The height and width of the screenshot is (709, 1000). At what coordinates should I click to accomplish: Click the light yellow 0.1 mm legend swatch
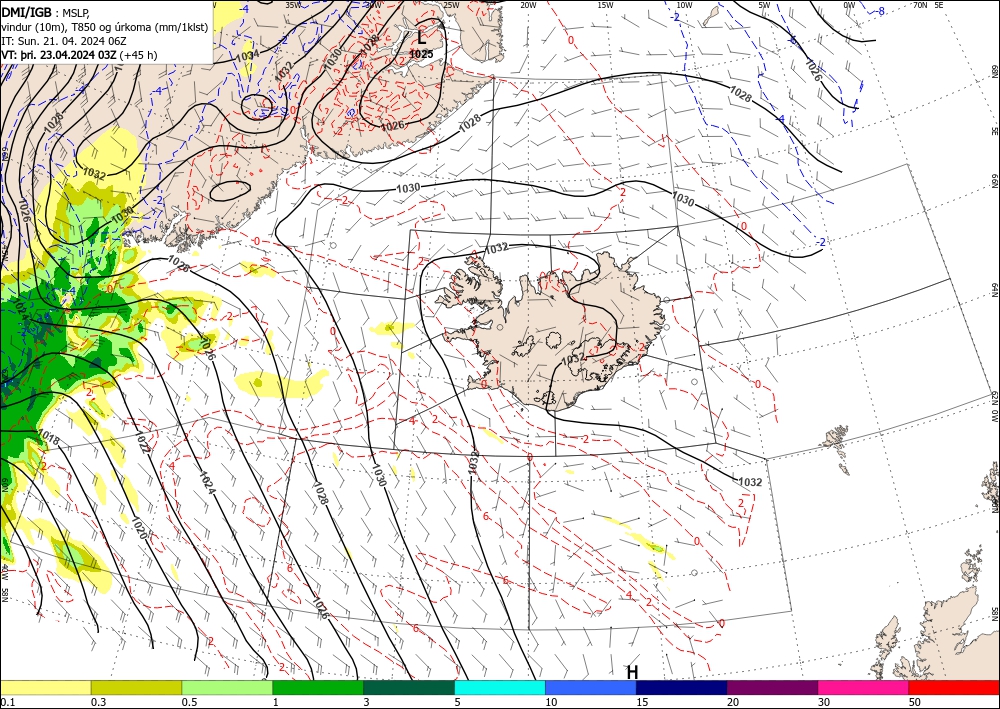45,687
